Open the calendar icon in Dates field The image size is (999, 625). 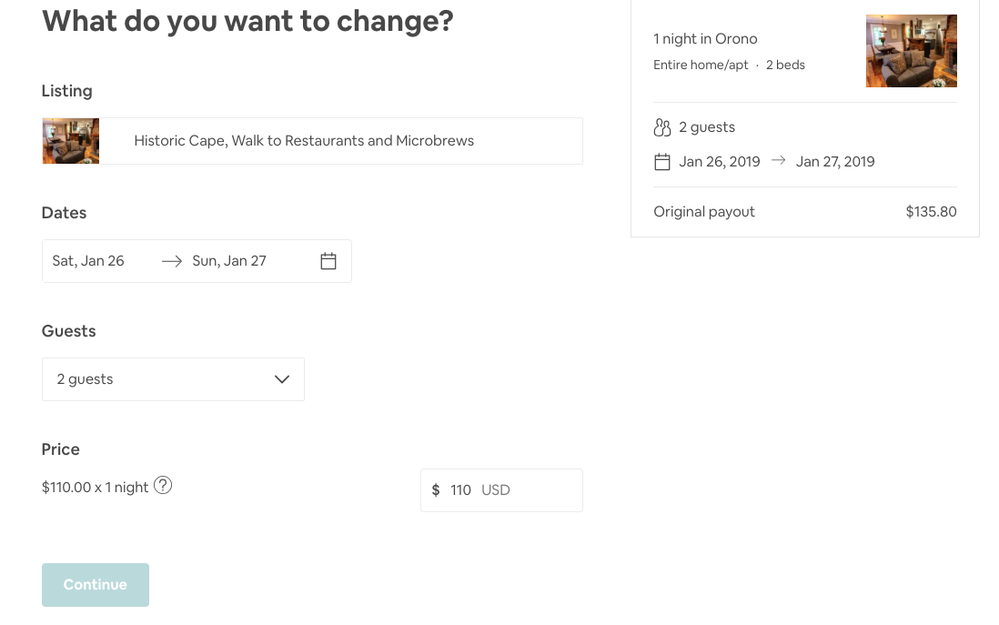(328, 261)
